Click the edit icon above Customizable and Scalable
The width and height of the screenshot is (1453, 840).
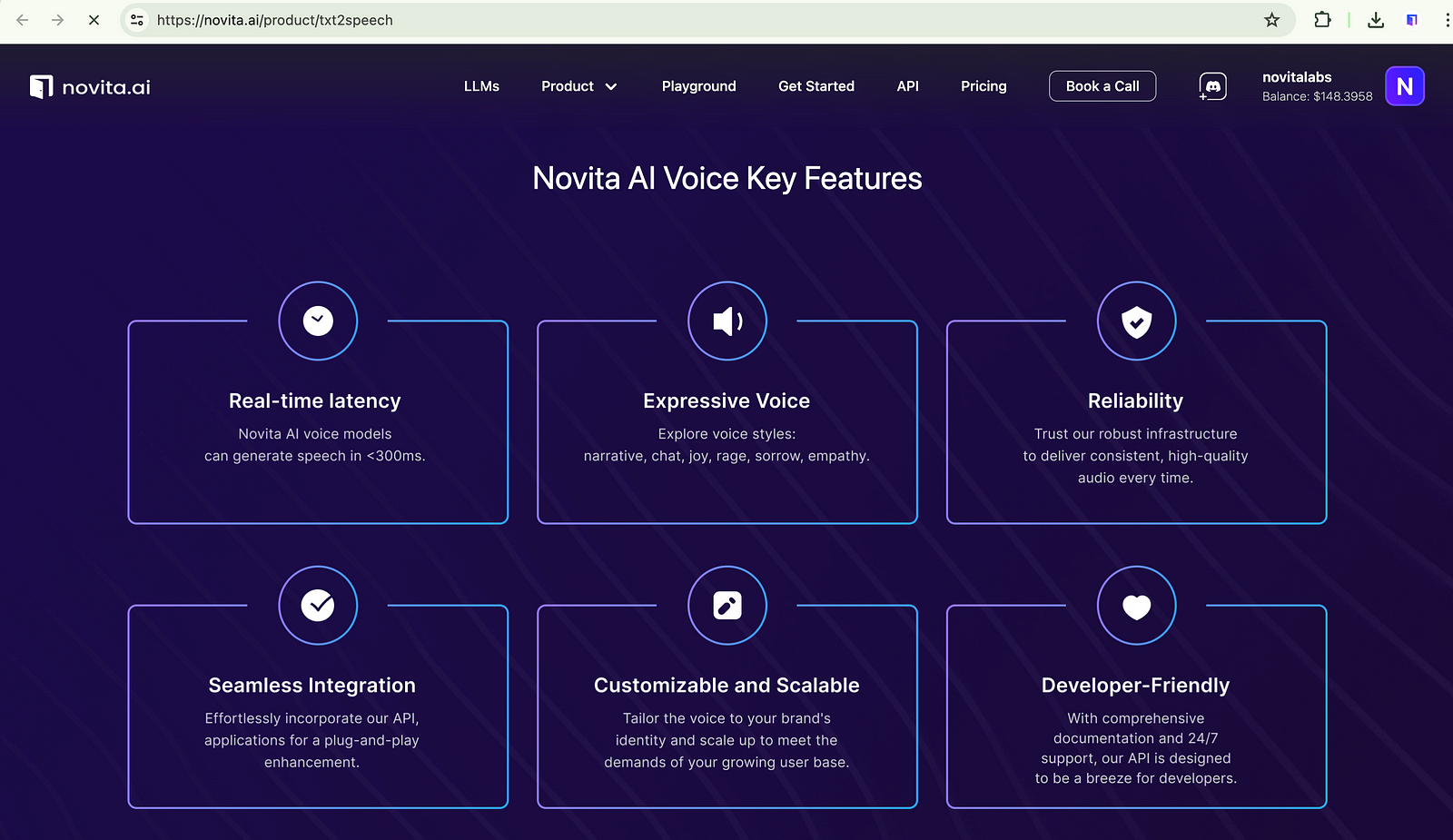[727, 605]
